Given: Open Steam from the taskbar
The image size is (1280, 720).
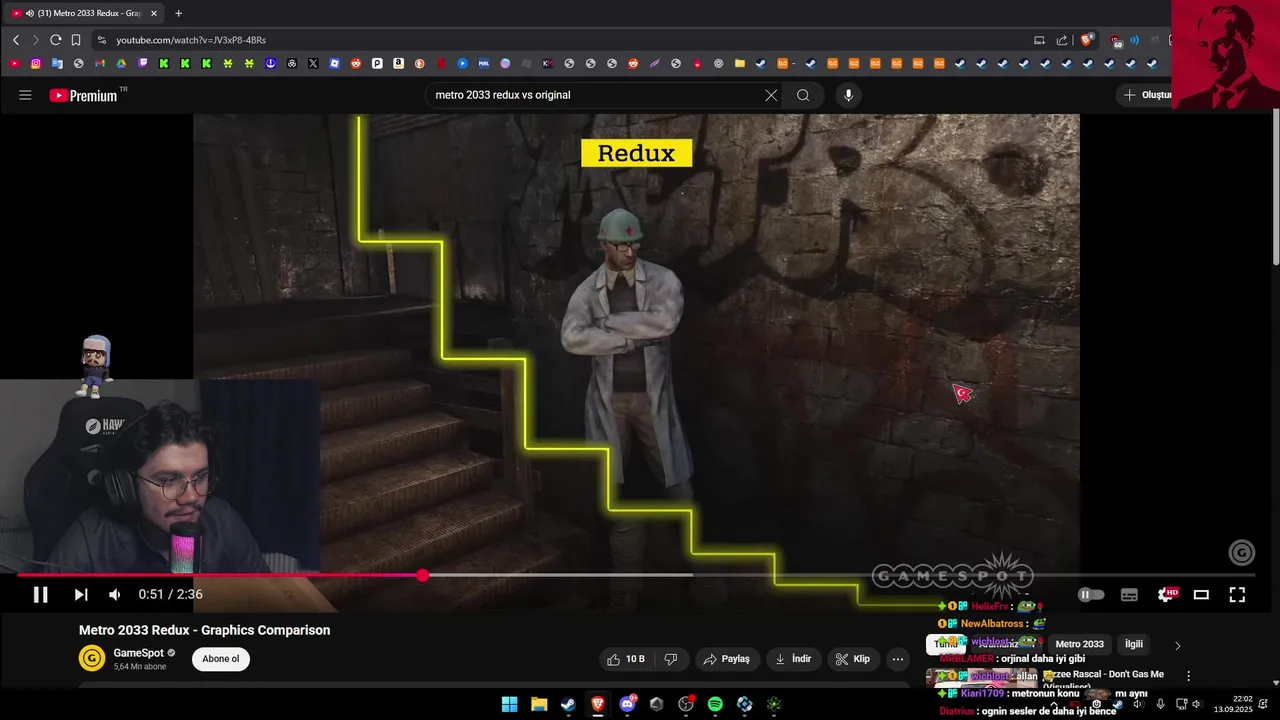Looking at the screenshot, I should pyautogui.click(x=568, y=704).
